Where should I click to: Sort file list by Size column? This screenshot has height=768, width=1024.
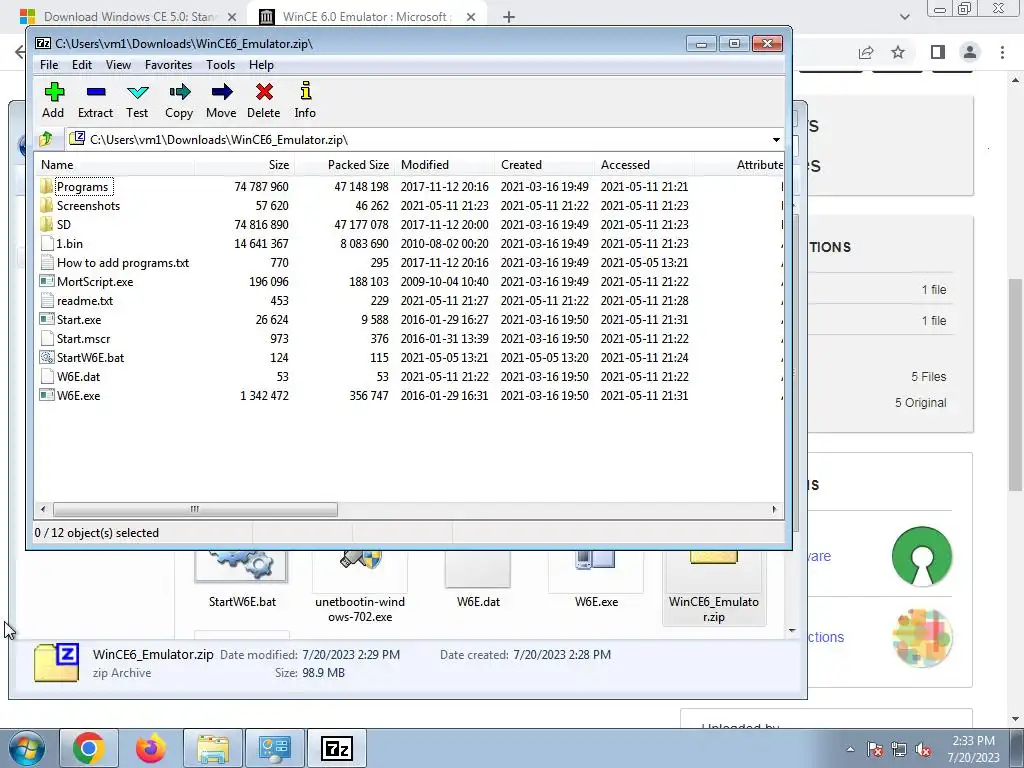point(244,165)
